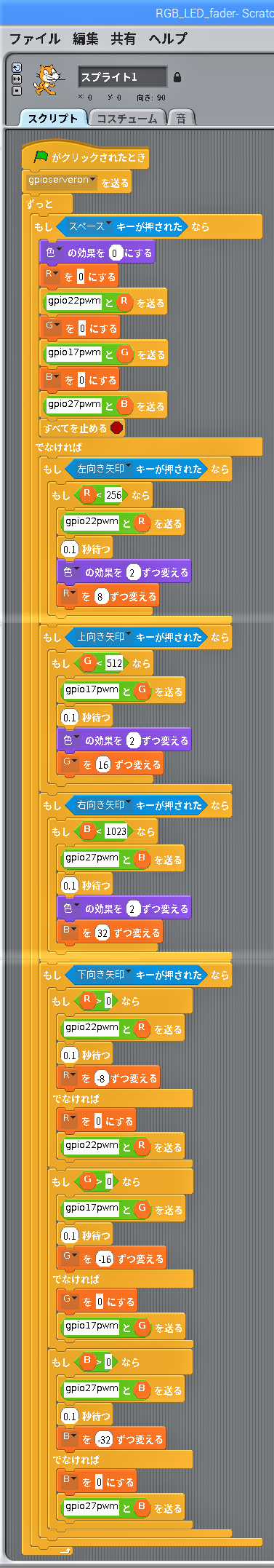Screen dimensions: 274x1568
Task: Open the ファイル menu
Action: coord(35,39)
